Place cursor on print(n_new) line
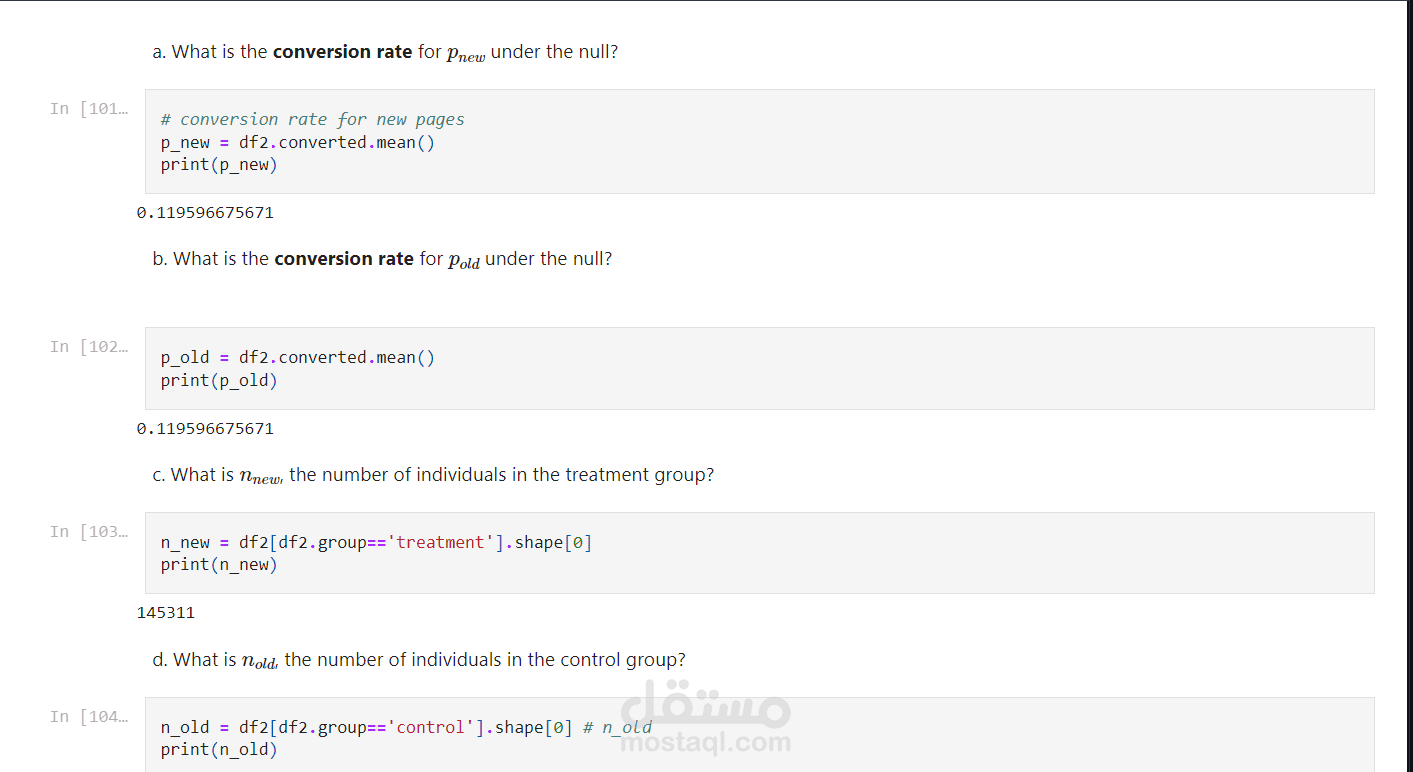1413x772 pixels. pos(219,565)
